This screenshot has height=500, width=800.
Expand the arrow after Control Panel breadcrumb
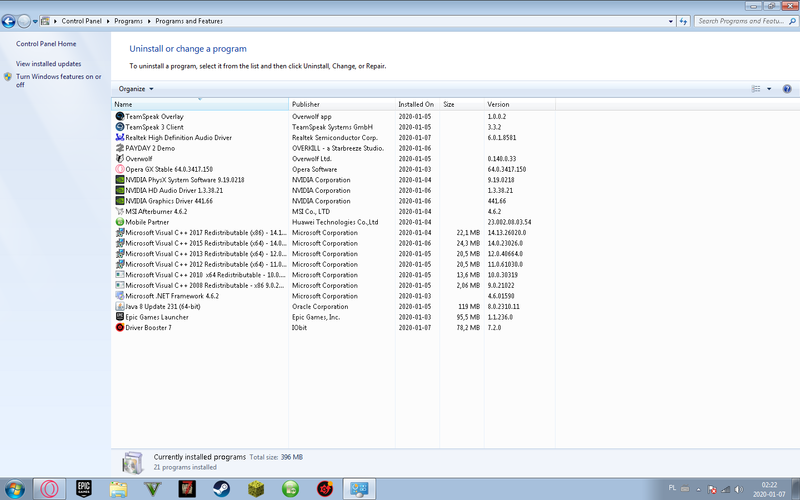click(108, 21)
